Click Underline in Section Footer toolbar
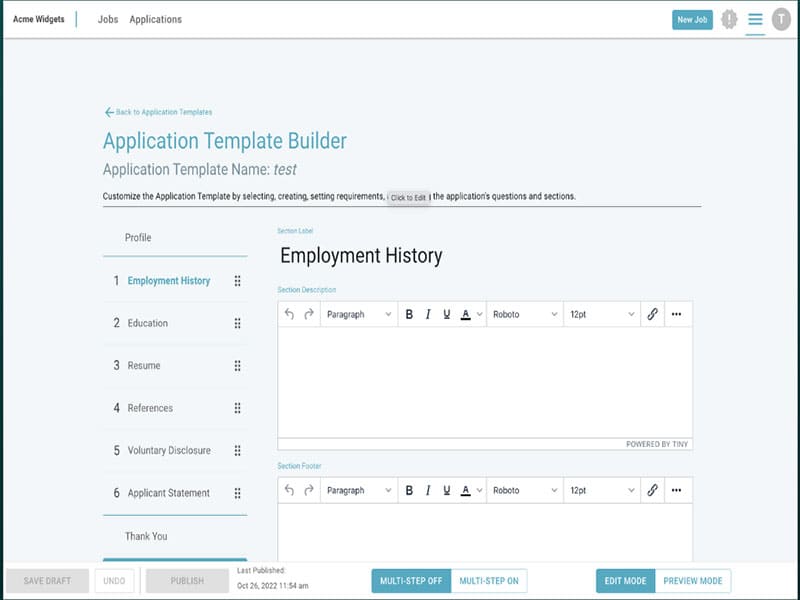This screenshot has height=600, width=800. coord(446,490)
